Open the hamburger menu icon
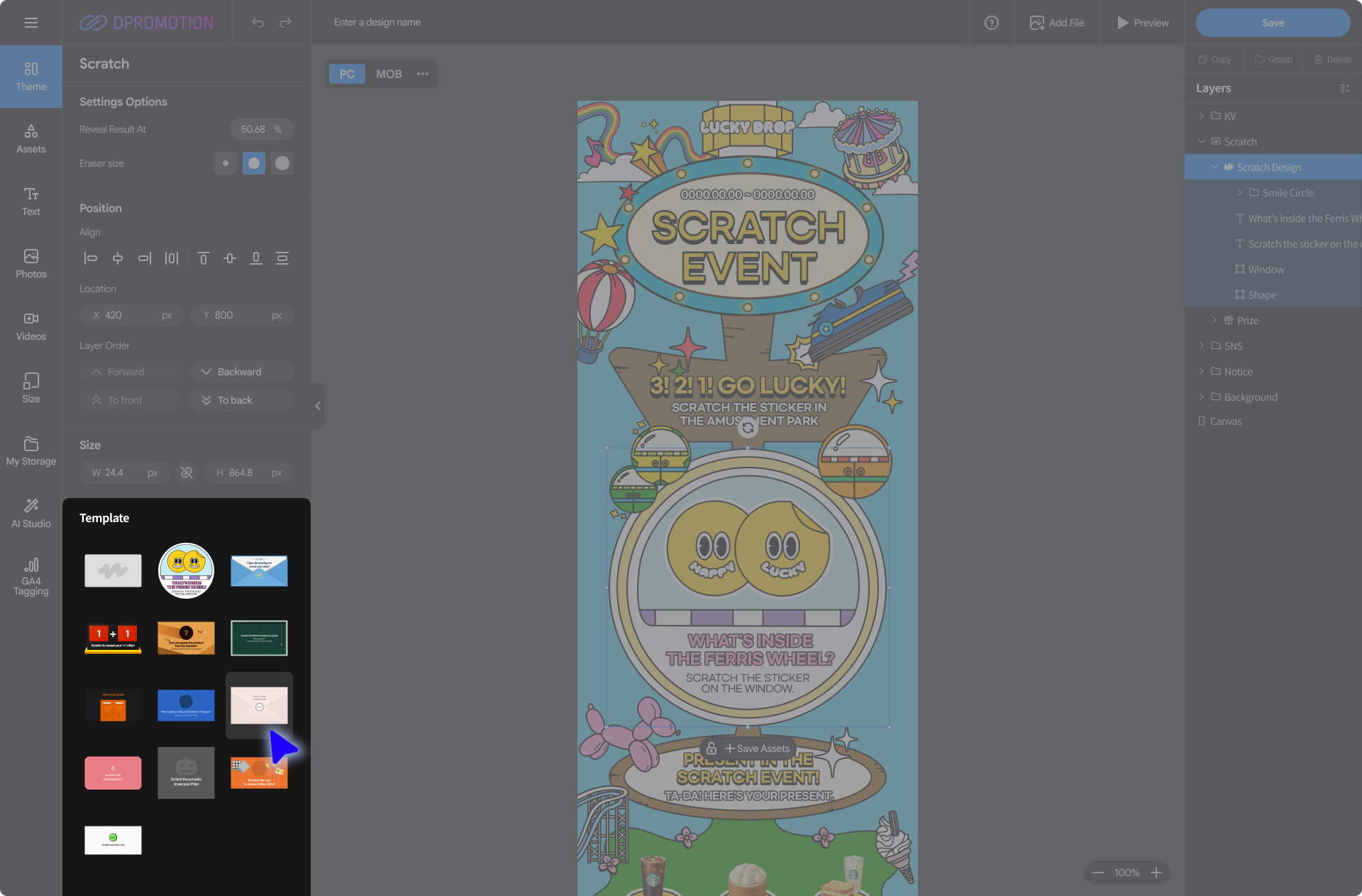Viewport: 1362px width, 896px height. pyautogui.click(x=31, y=23)
